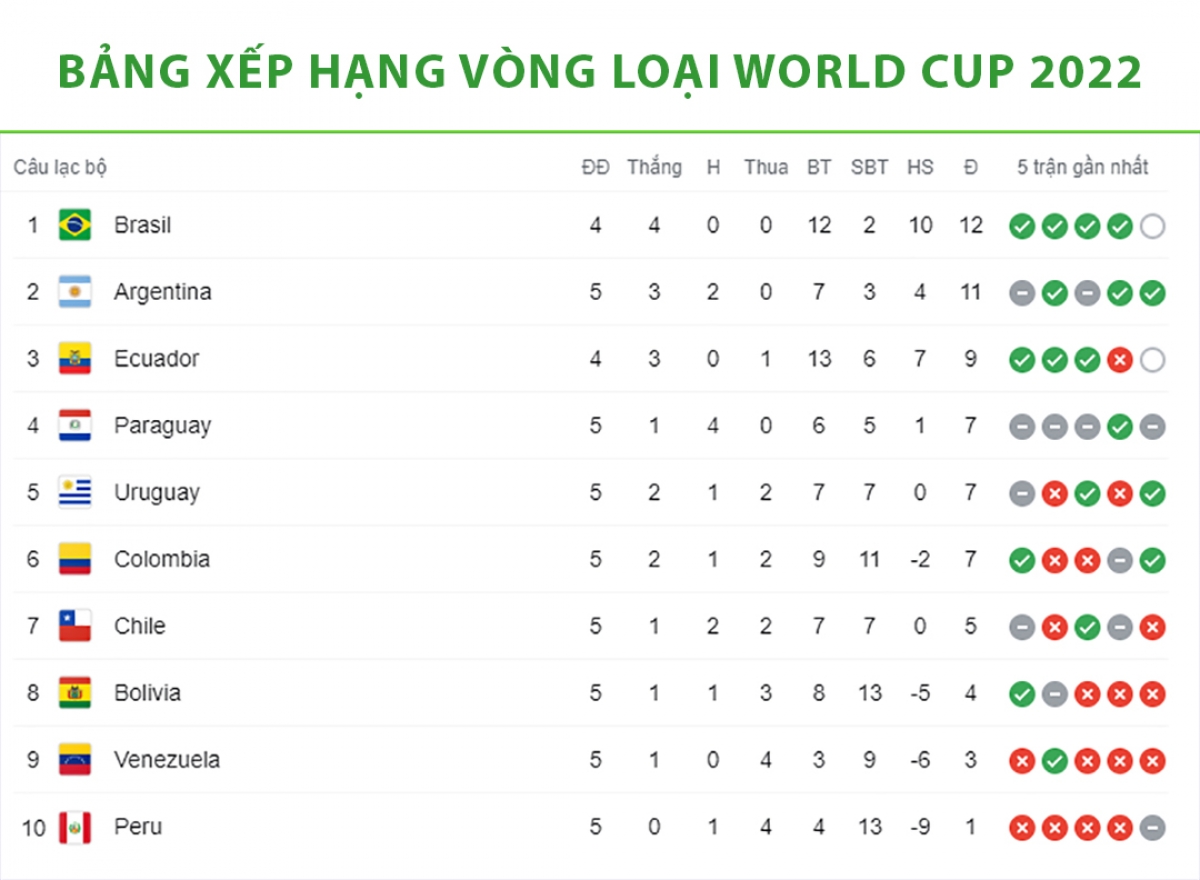1200x880 pixels.
Task: Click the Colombia flag icon
Action: click(x=75, y=559)
